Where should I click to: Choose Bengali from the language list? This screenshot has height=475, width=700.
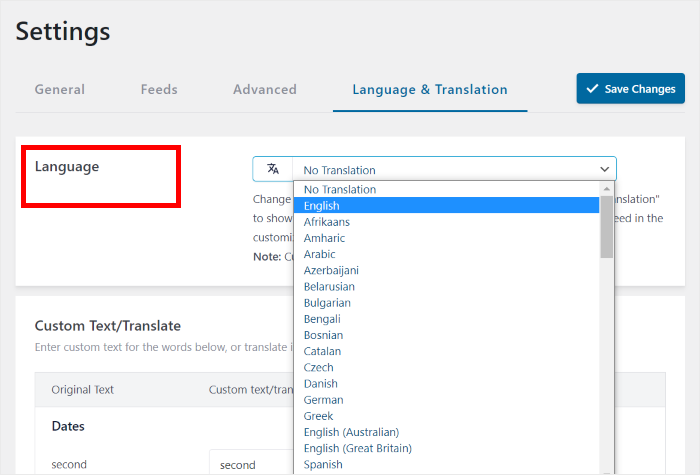[x=321, y=319]
